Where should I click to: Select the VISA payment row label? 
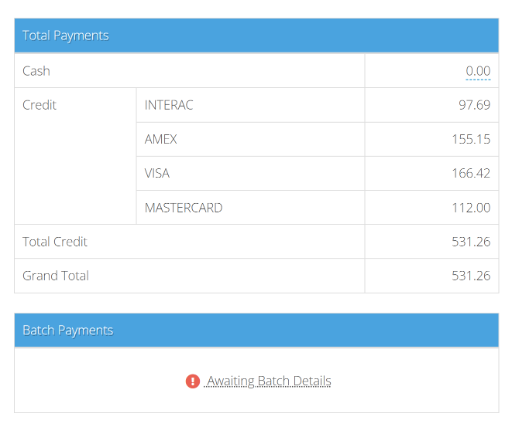coord(157,173)
